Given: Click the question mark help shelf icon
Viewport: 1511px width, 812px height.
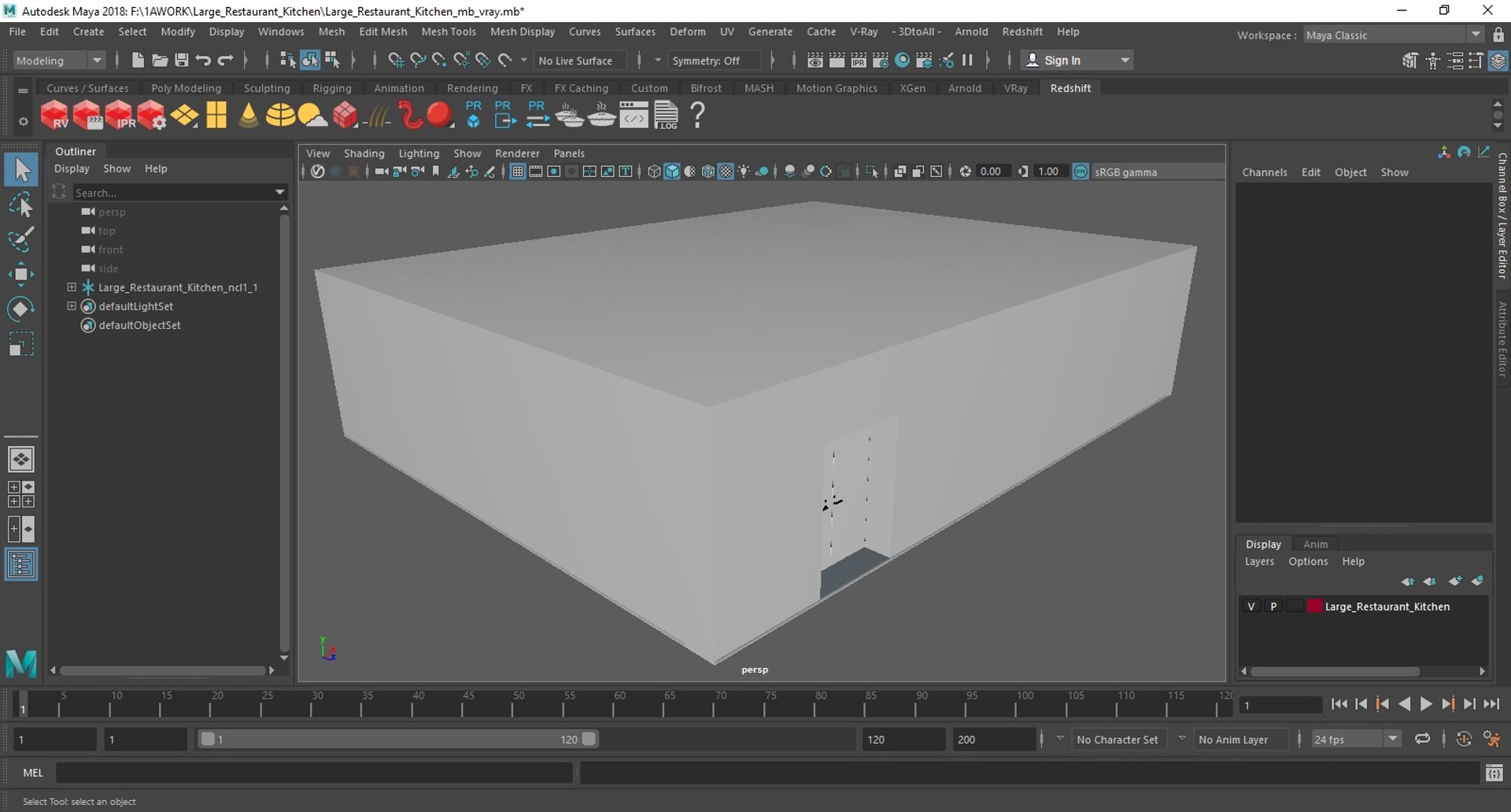Looking at the screenshot, I should pos(697,116).
